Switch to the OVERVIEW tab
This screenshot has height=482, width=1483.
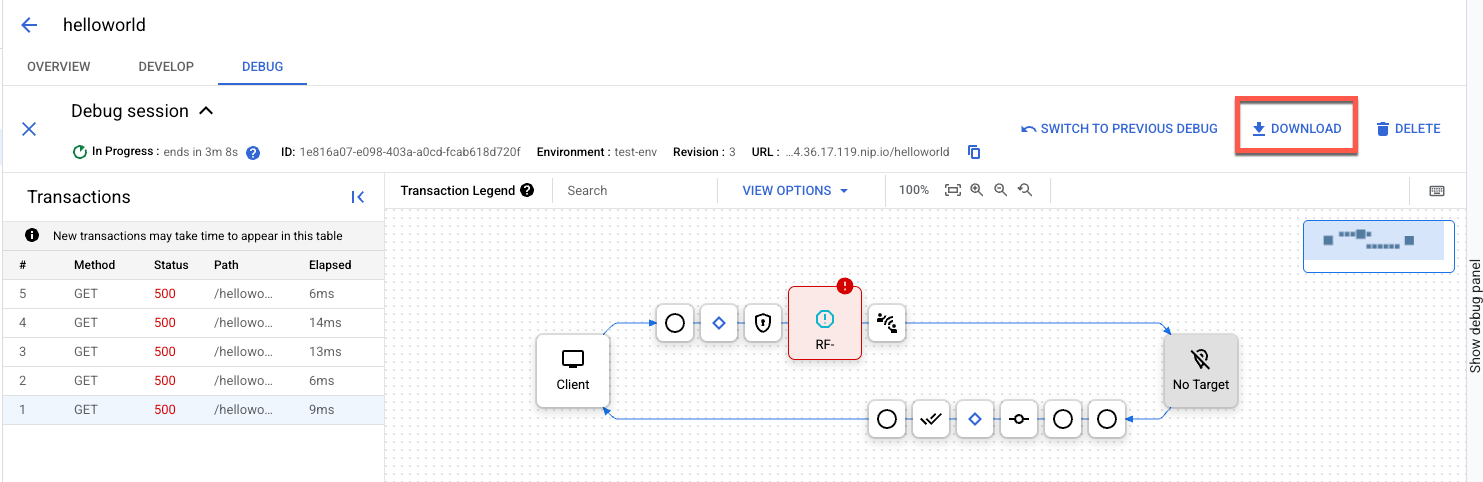point(59,67)
